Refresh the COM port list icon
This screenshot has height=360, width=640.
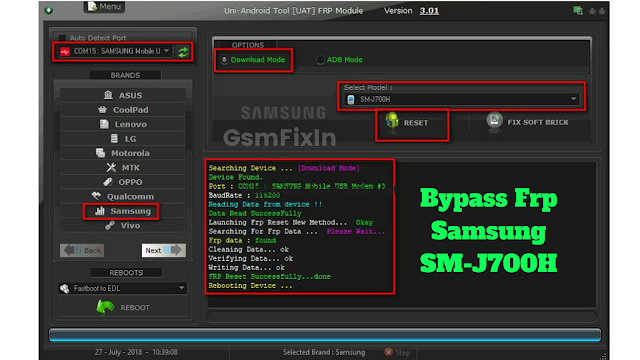point(183,52)
